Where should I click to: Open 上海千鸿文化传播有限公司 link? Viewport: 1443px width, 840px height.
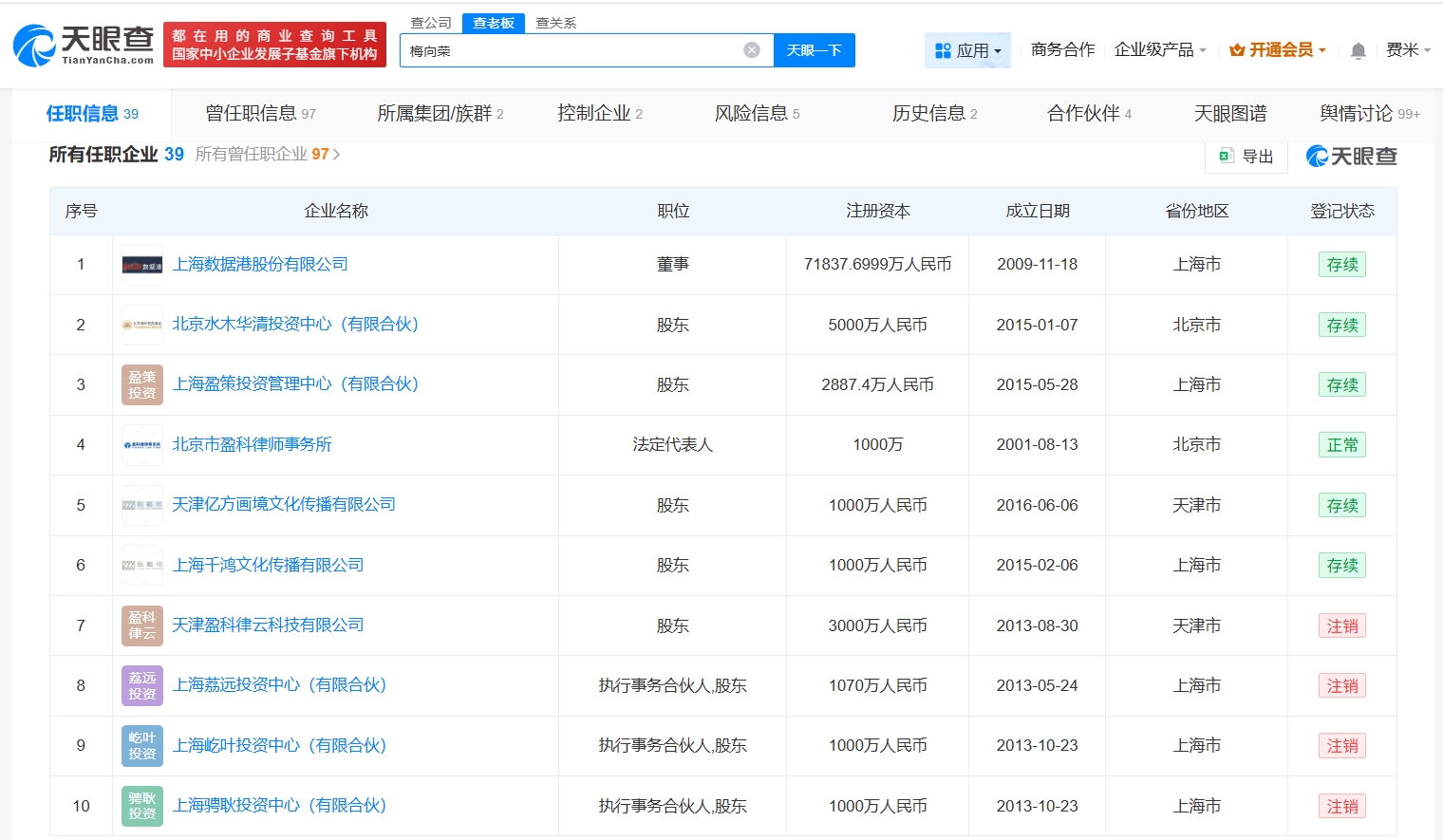click(x=268, y=565)
